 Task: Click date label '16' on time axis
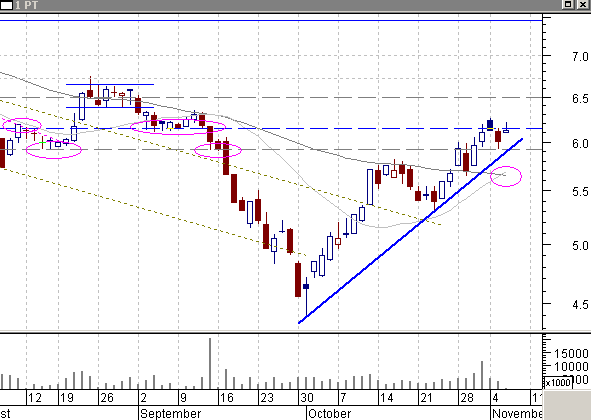click(x=227, y=398)
